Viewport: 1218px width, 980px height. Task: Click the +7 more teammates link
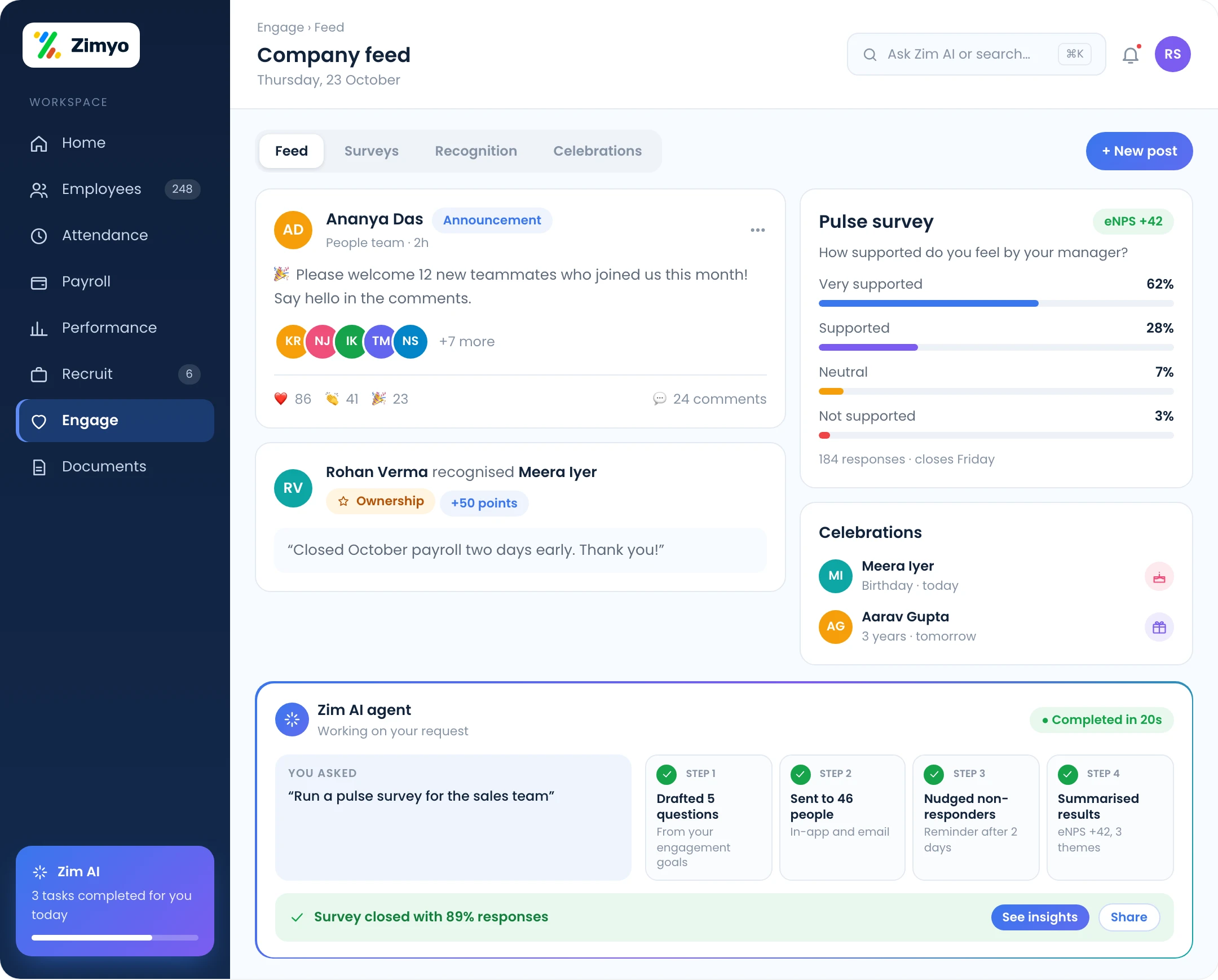[467, 342]
